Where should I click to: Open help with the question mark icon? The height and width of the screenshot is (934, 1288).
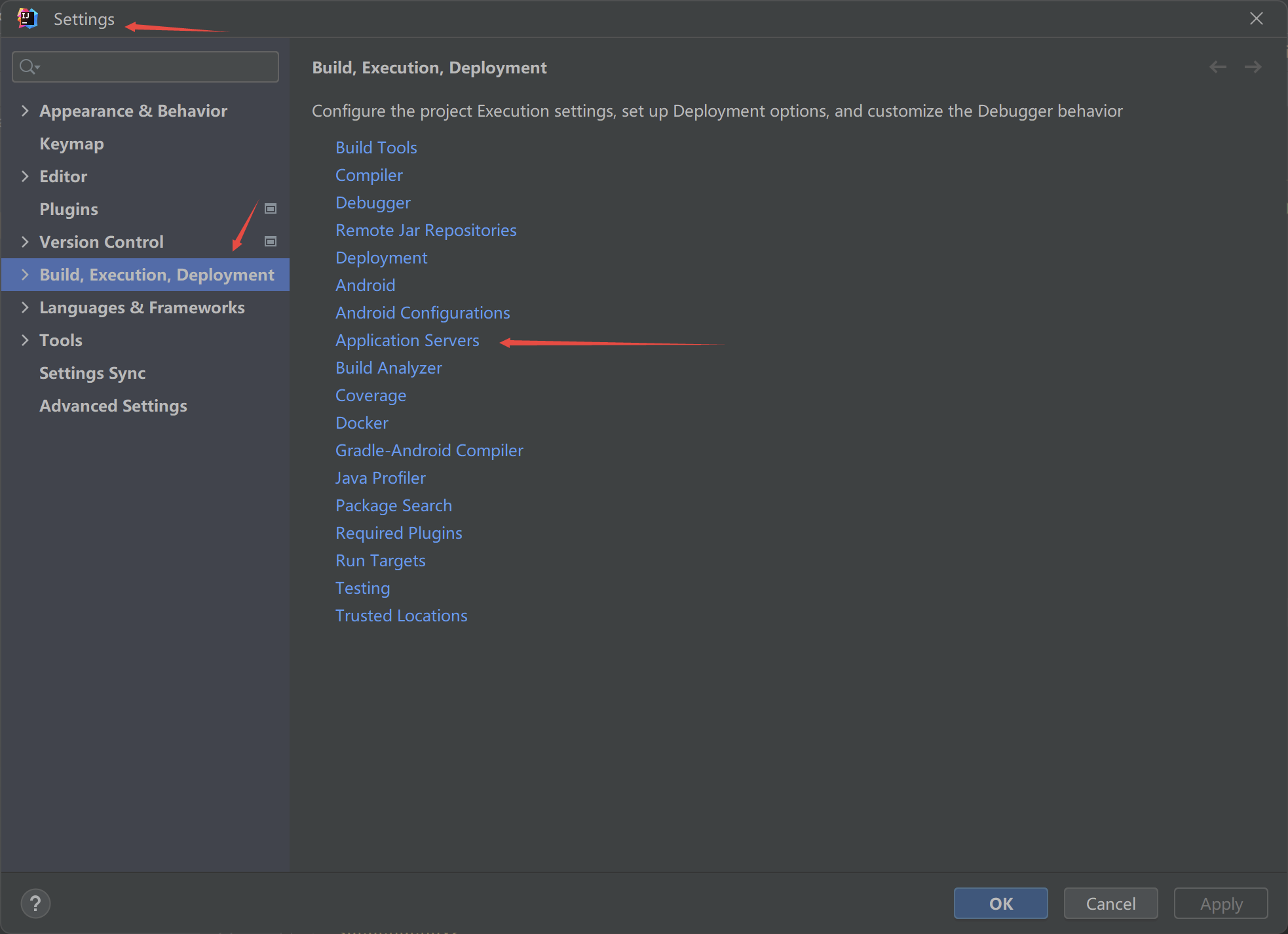click(x=35, y=903)
